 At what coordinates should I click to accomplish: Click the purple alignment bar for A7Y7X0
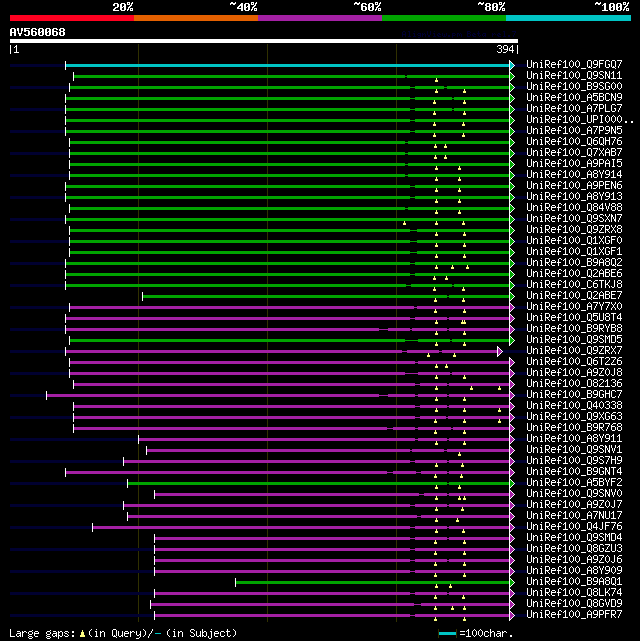[289, 307]
